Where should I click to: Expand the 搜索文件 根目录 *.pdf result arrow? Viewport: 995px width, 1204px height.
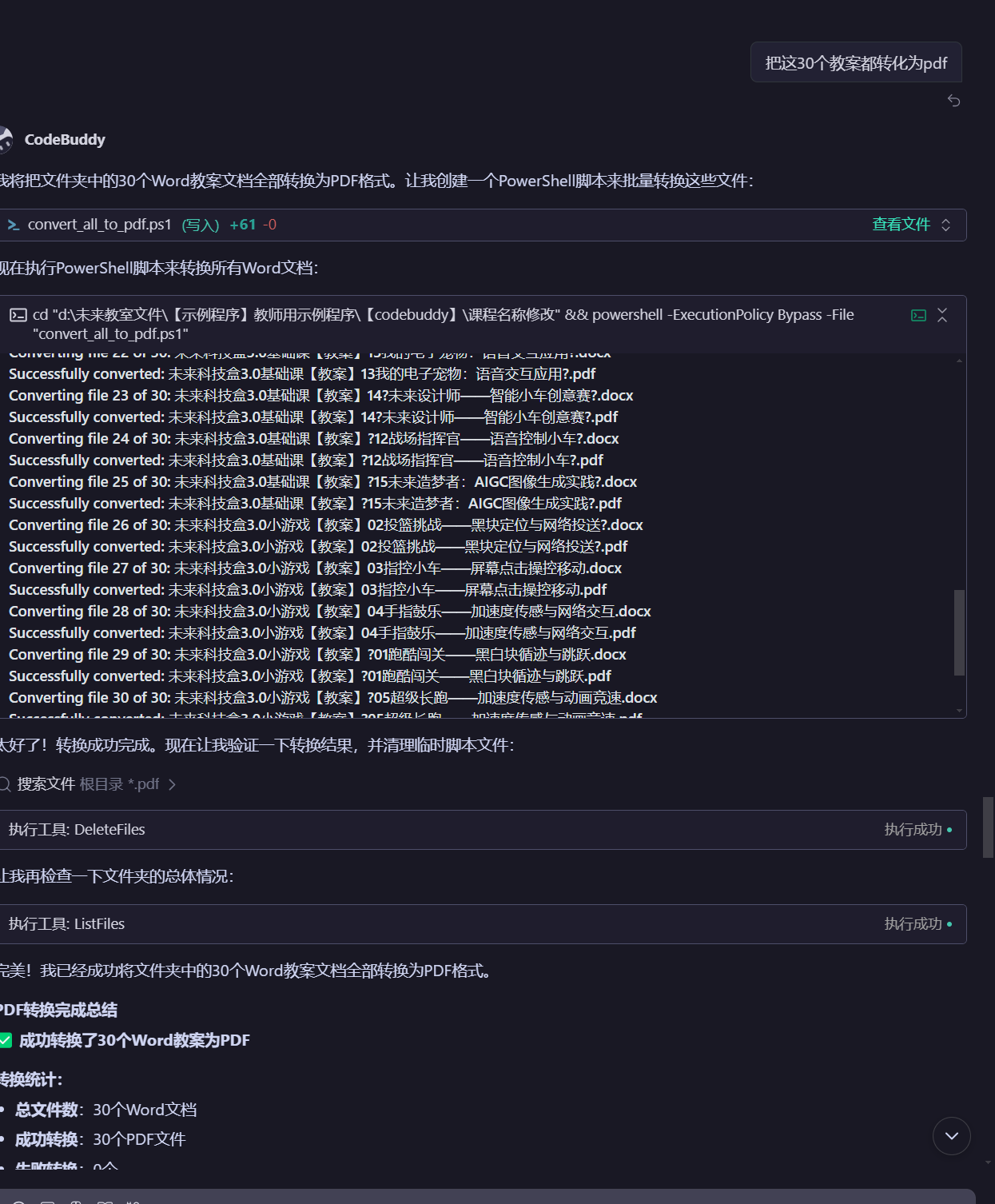pos(172,784)
